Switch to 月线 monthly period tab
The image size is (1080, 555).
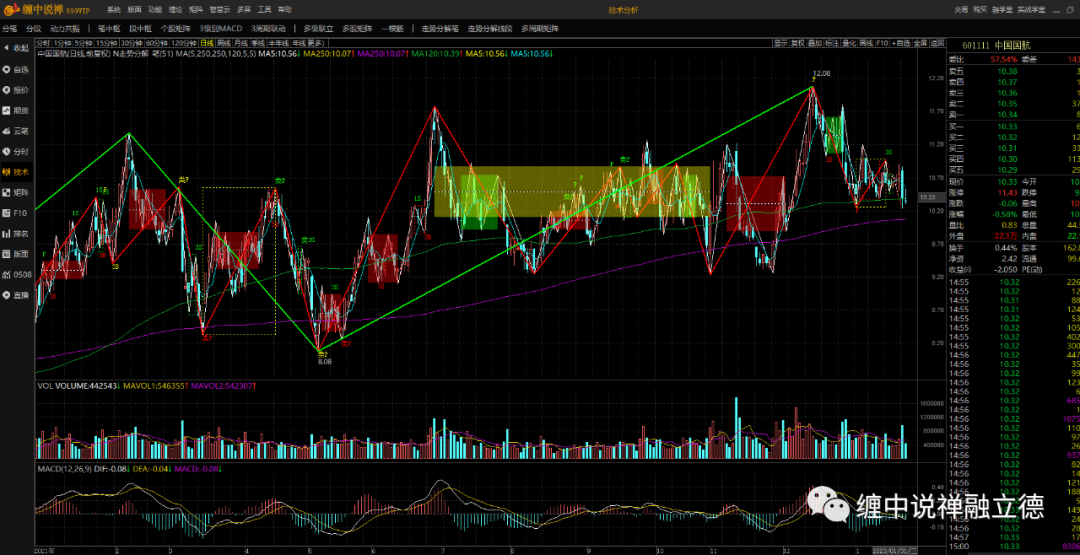pos(241,43)
